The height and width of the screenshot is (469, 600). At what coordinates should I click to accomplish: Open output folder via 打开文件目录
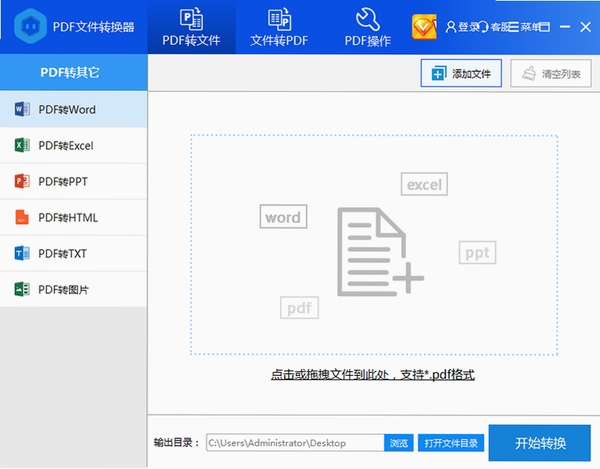click(x=451, y=443)
